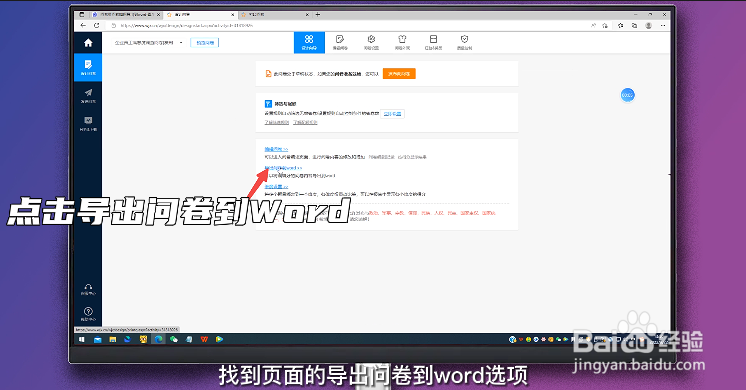Image resolution: width=746 pixels, height=390 pixels.
Task: Open the third blue link in the bottom card
Action: point(276,186)
